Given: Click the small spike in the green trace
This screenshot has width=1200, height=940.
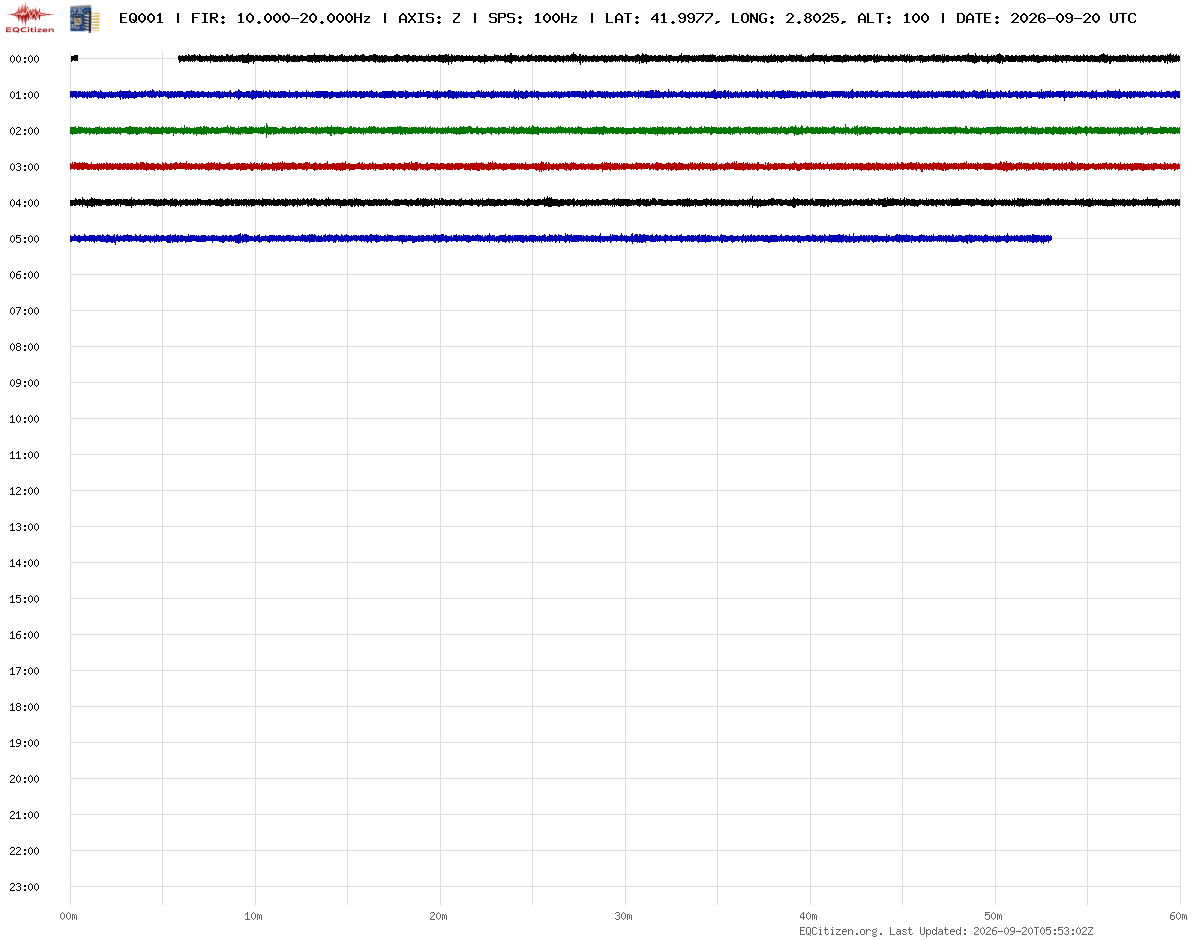Looking at the screenshot, I should click(x=267, y=129).
